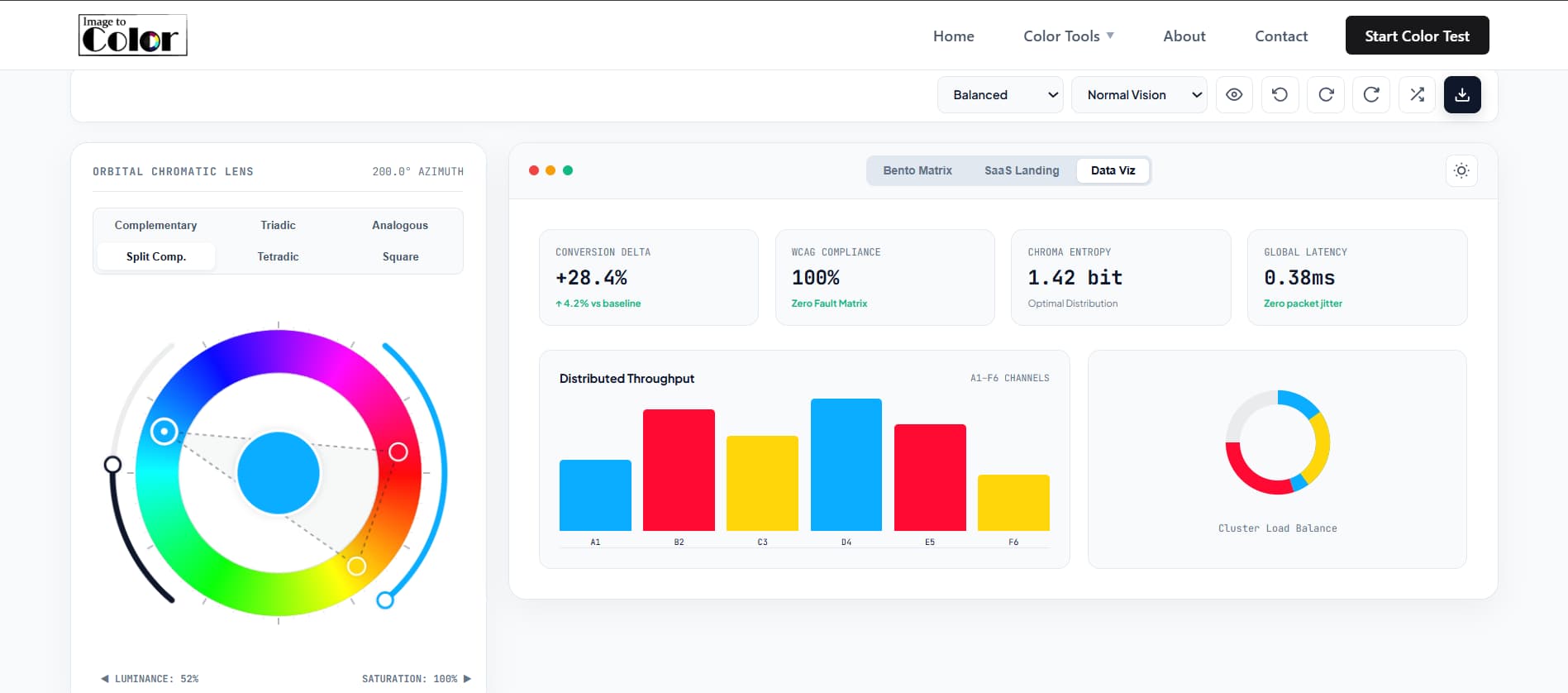
Task: Open the About page link
Action: coord(1184,36)
